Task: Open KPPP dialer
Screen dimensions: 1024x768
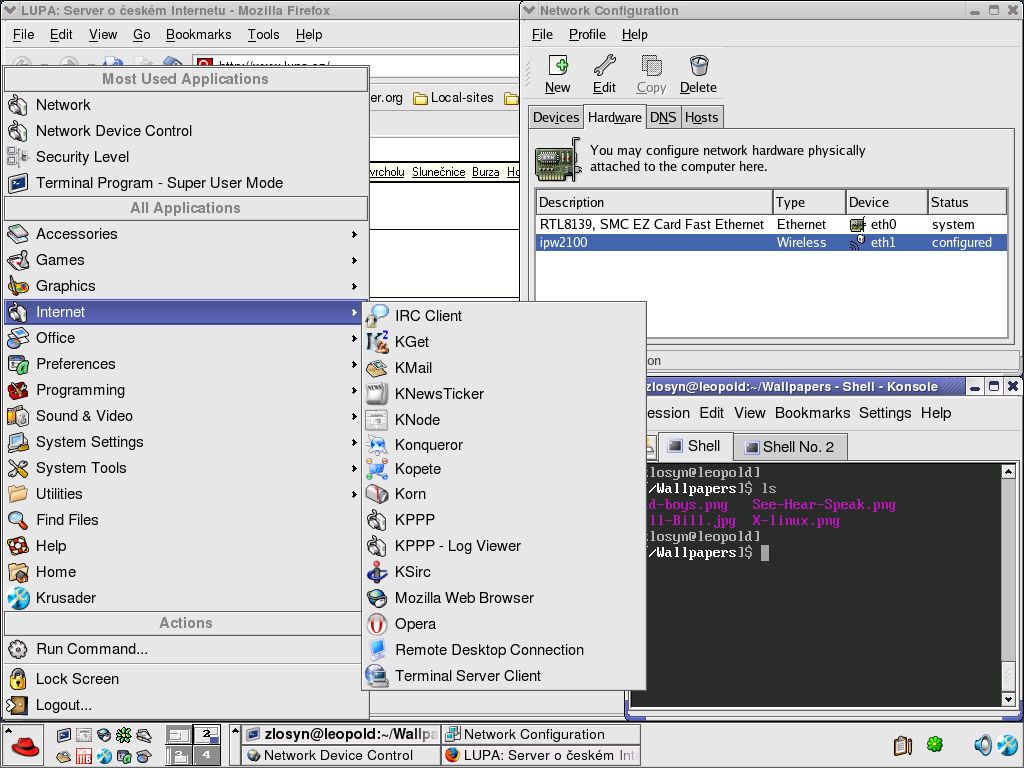Action: tap(504, 520)
